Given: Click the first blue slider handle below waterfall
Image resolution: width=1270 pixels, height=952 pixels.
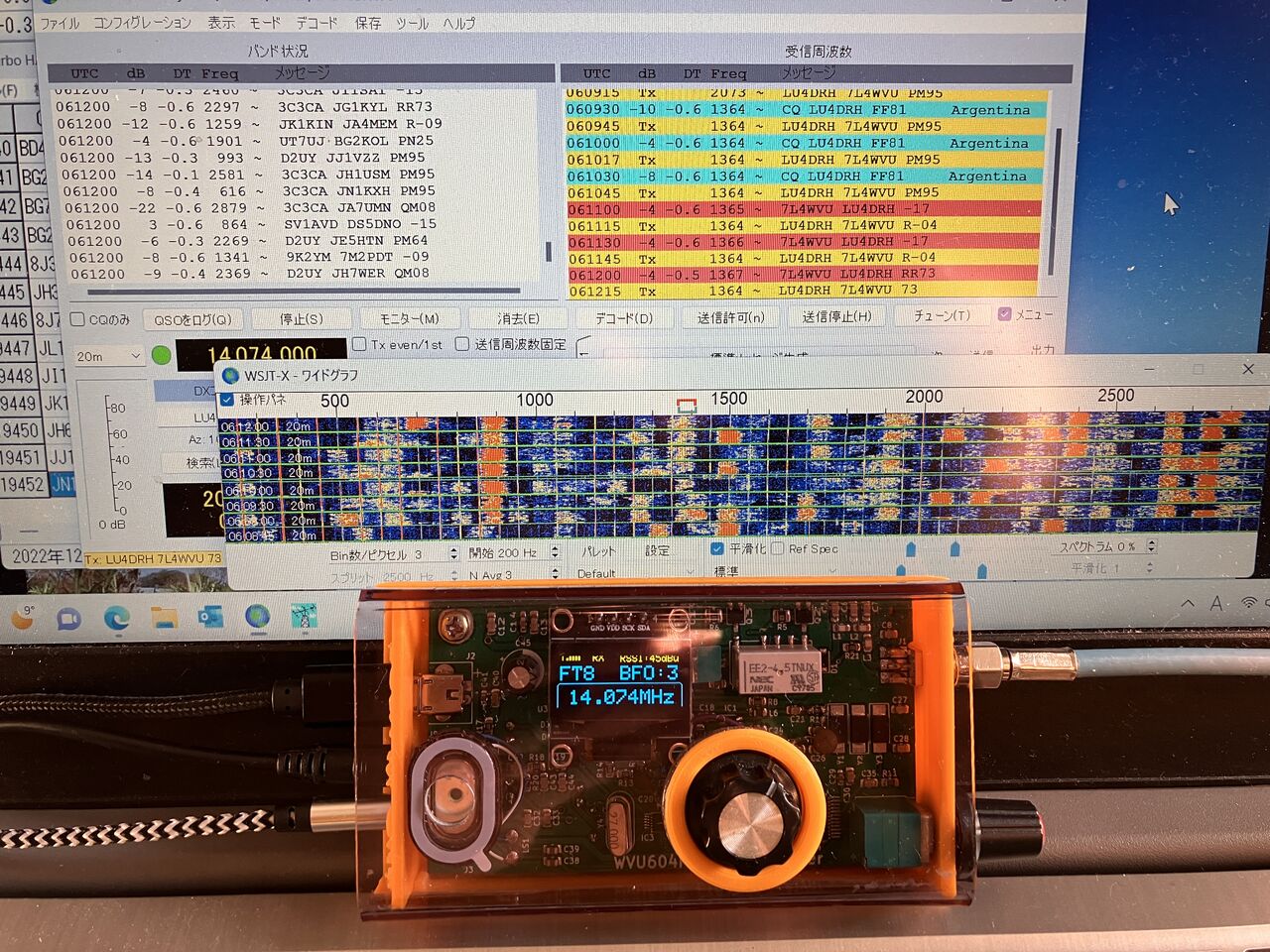Looking at the screenshot, I should click(911, 549).
